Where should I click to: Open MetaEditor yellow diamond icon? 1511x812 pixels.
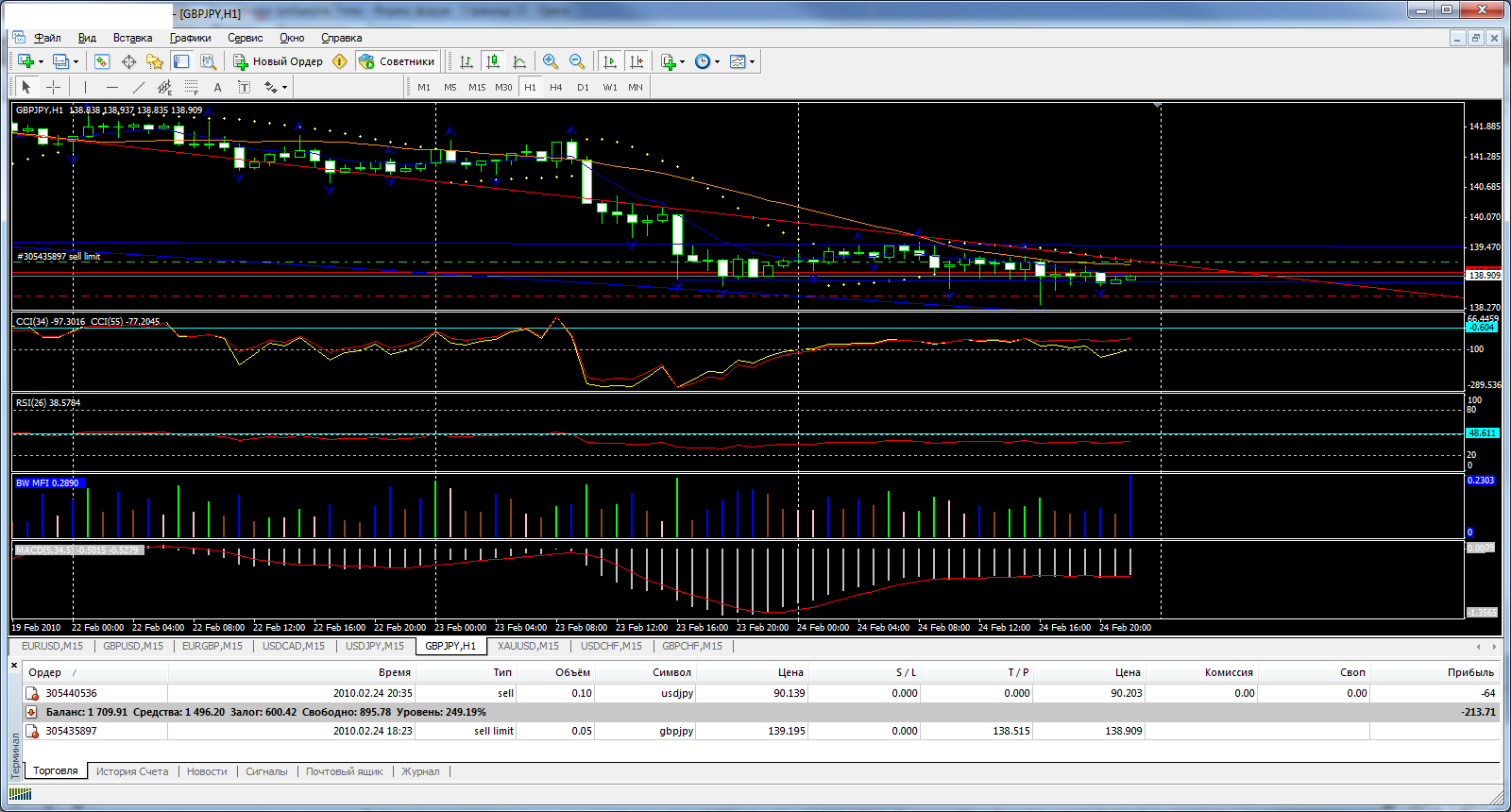pos(340,61)
